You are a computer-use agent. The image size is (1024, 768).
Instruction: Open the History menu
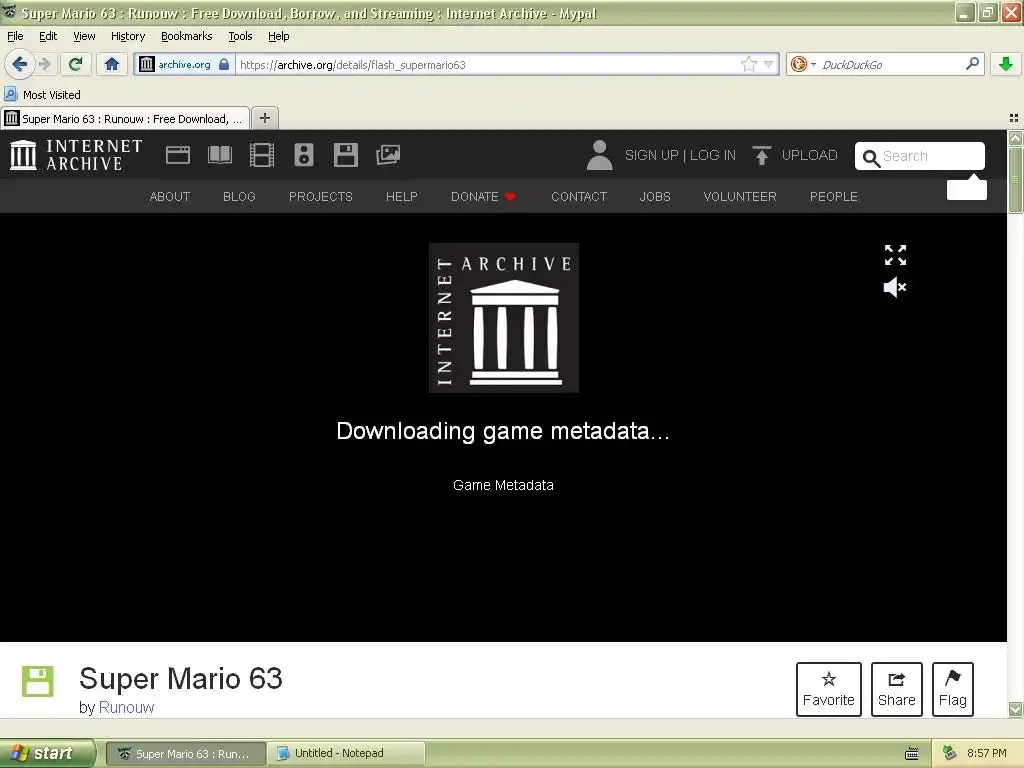tap(127, 36)
